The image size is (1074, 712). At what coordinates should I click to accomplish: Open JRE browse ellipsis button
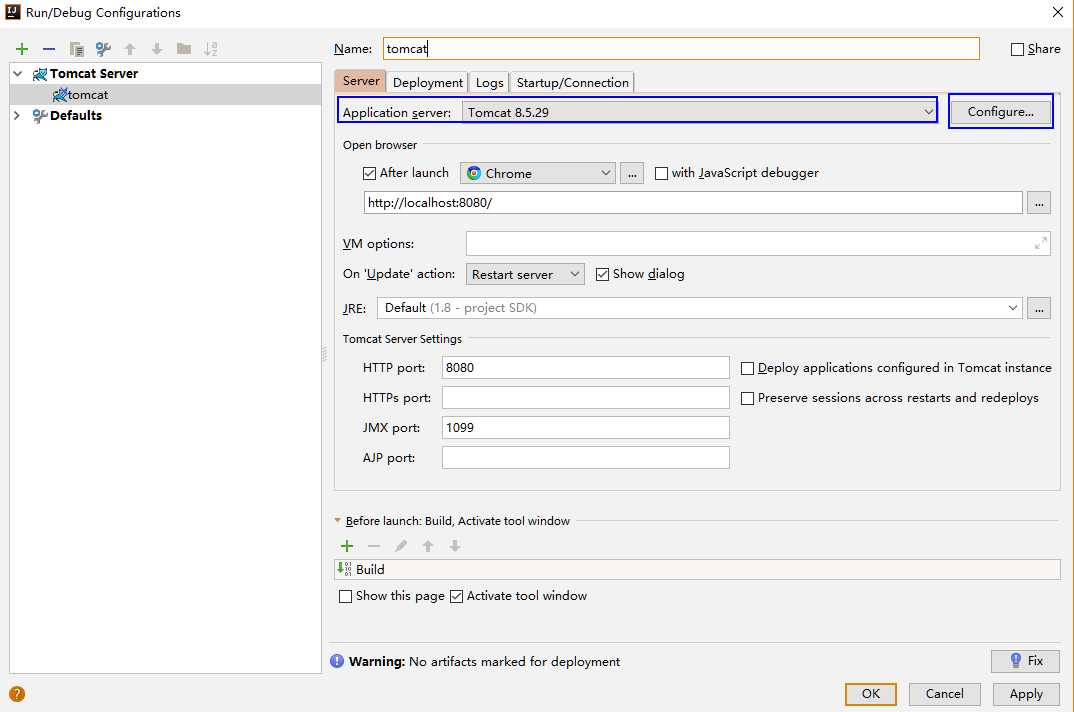point(1039,308)
